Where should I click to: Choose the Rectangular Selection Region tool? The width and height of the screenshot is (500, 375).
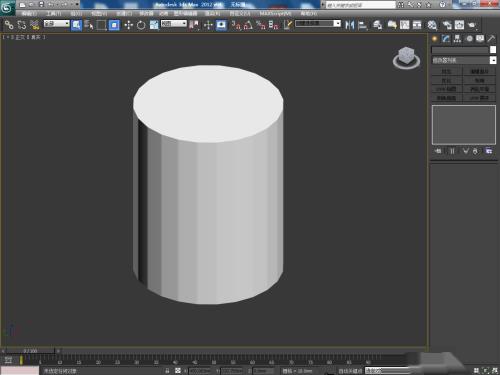(x=101, y=25)
